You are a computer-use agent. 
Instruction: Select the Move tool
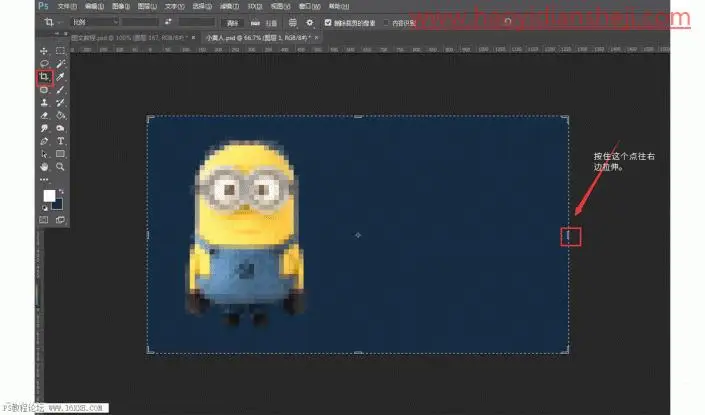point(44,51)
